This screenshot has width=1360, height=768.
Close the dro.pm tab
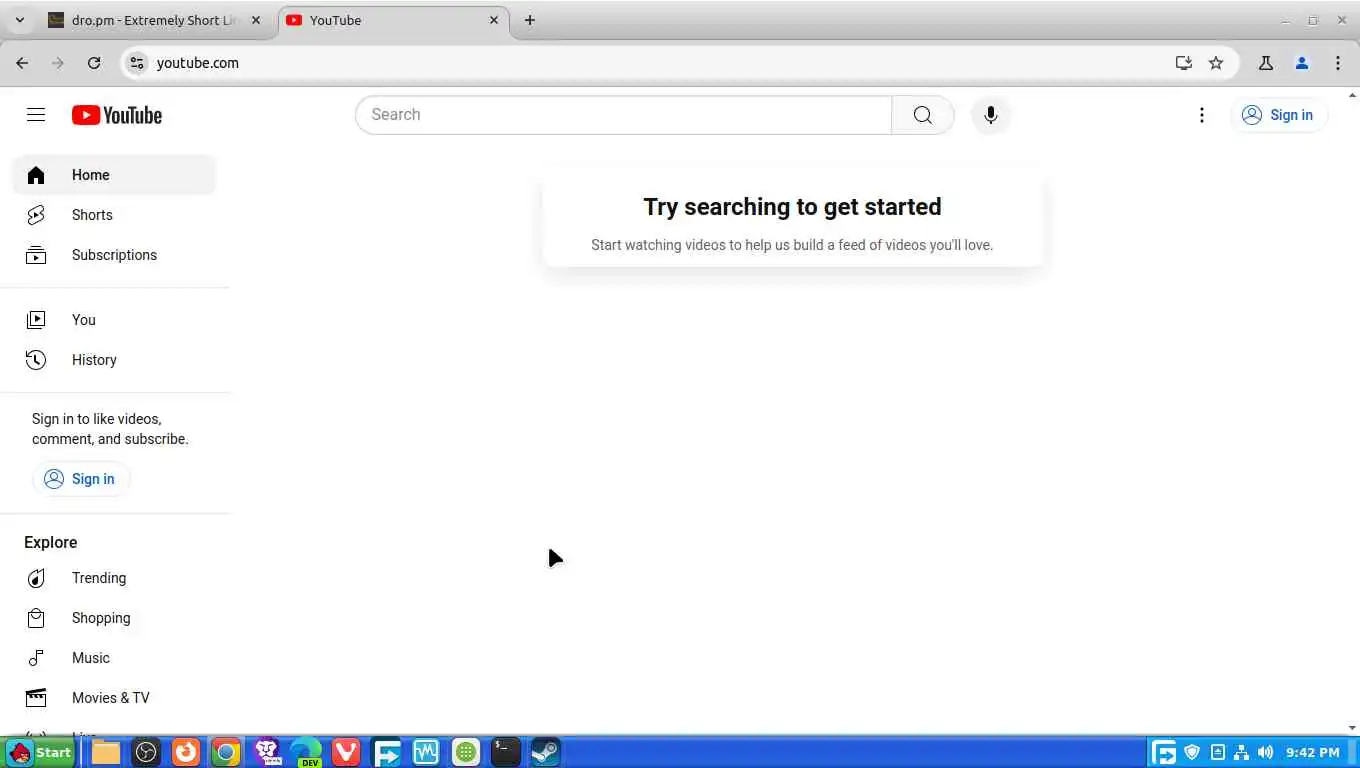(x=256, y=20)
